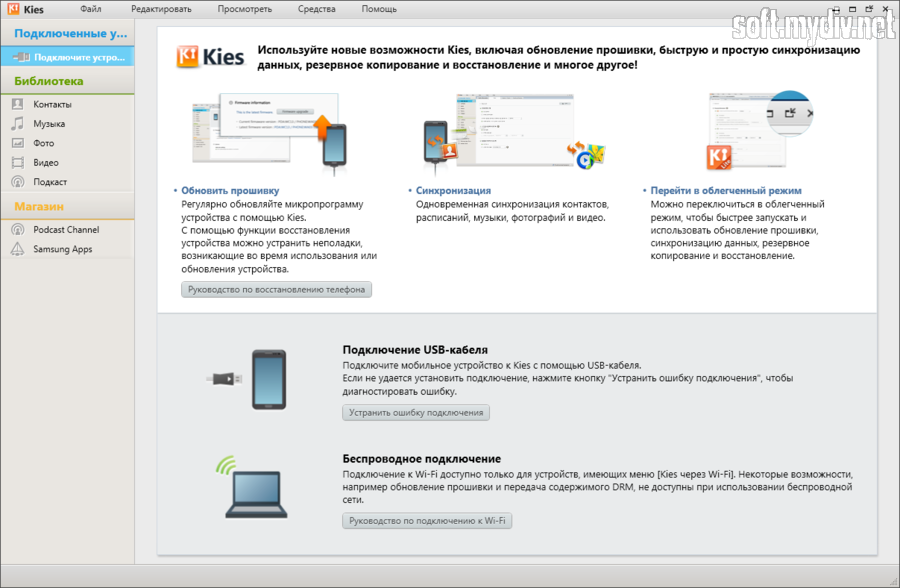Click Руководство по восстановлению телефона button
Screen dimensions: 900x588
277,289
